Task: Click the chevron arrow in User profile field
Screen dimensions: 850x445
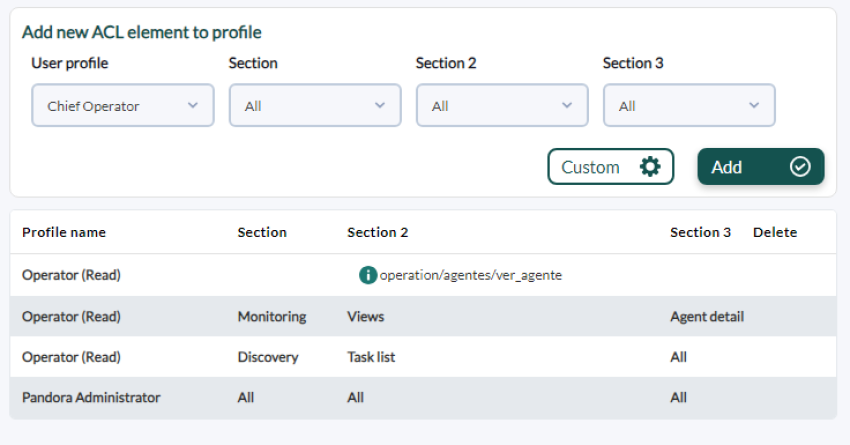Action: tap(192, 105)
